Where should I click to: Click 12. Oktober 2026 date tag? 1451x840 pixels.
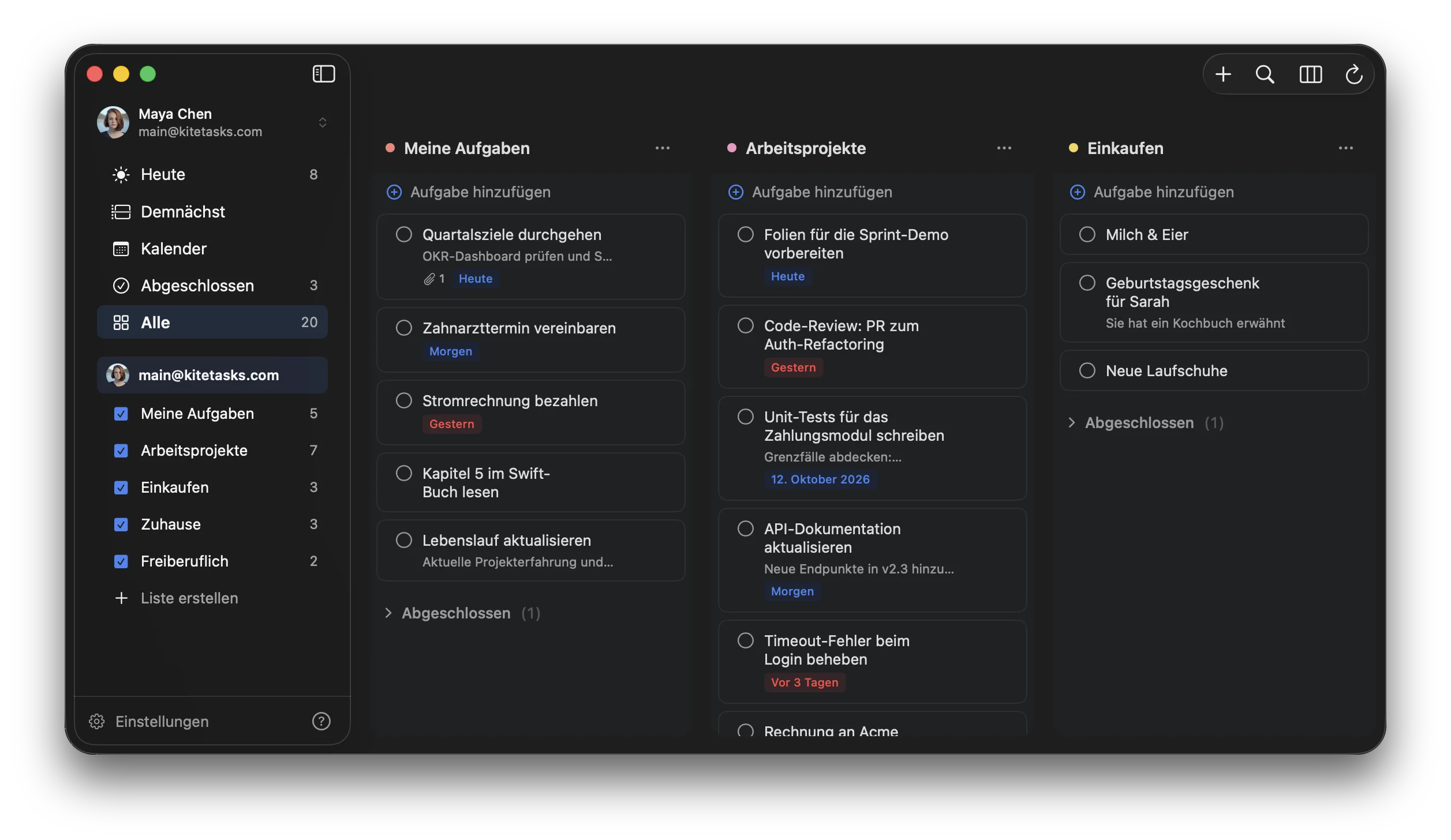pos(820,479)
